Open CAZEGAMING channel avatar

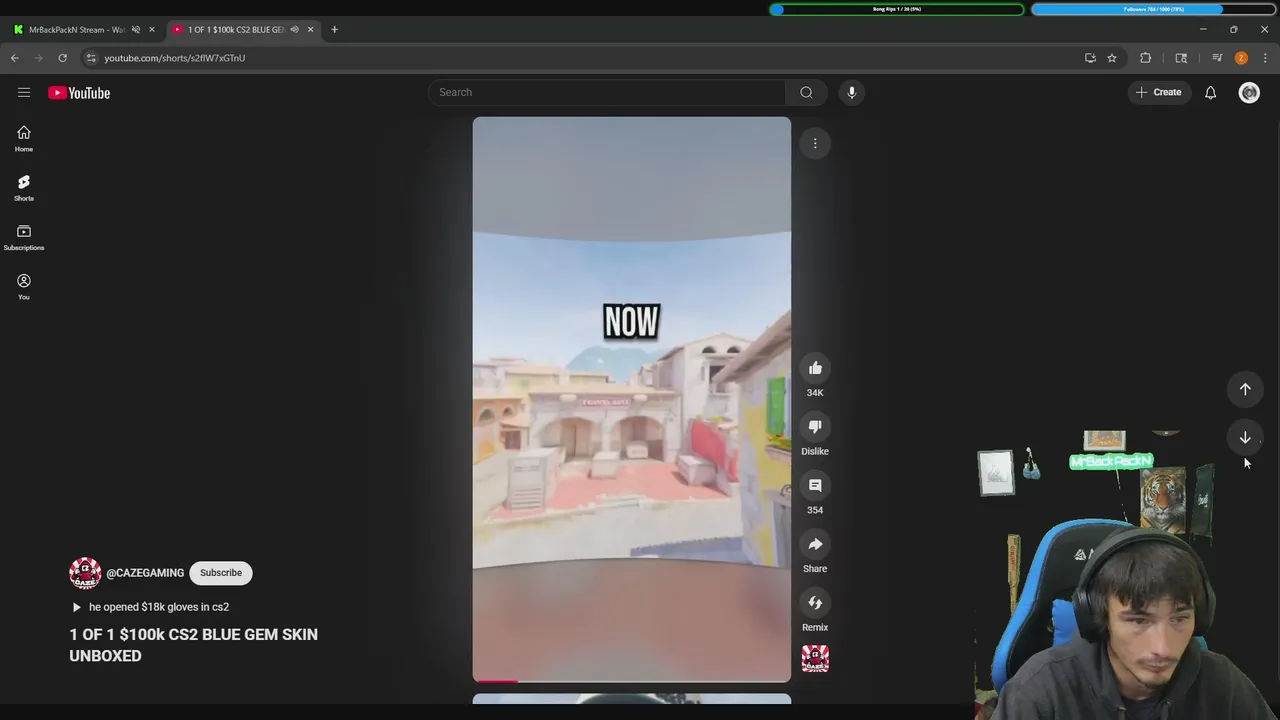click(85, 573)
